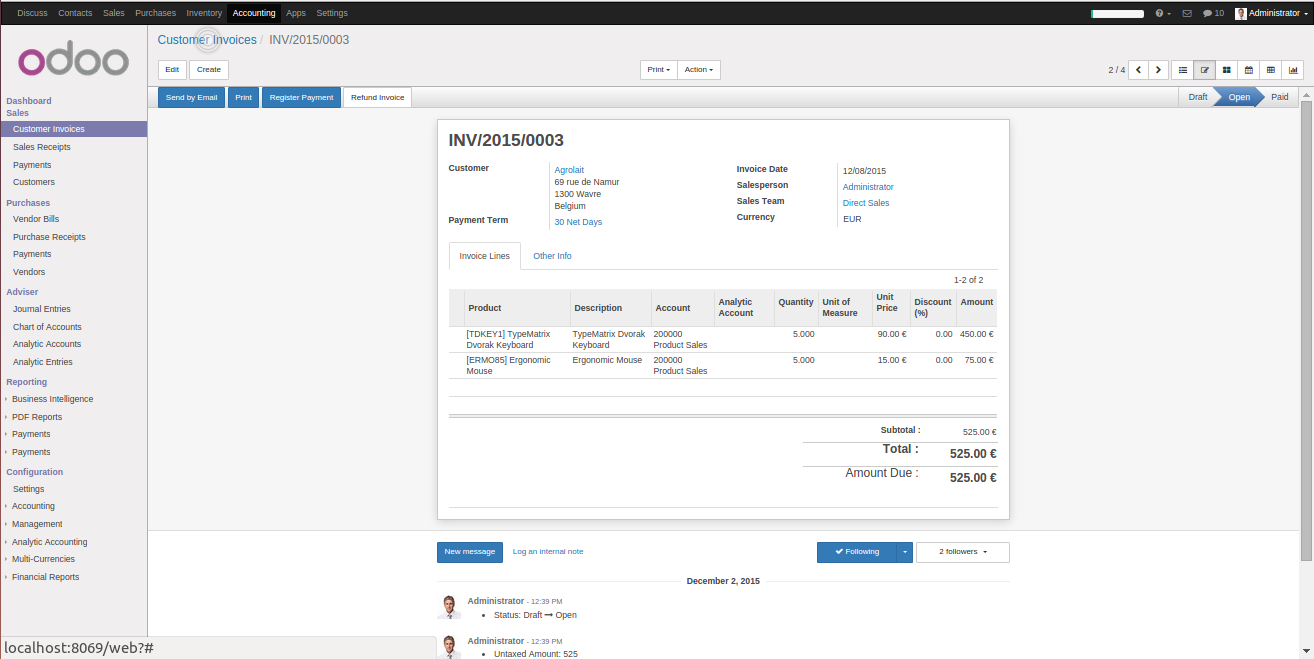Screen dimensions: 1314x659
Task: Click Log an internal note
Action: pyautogui.click(x=548, y=552)
